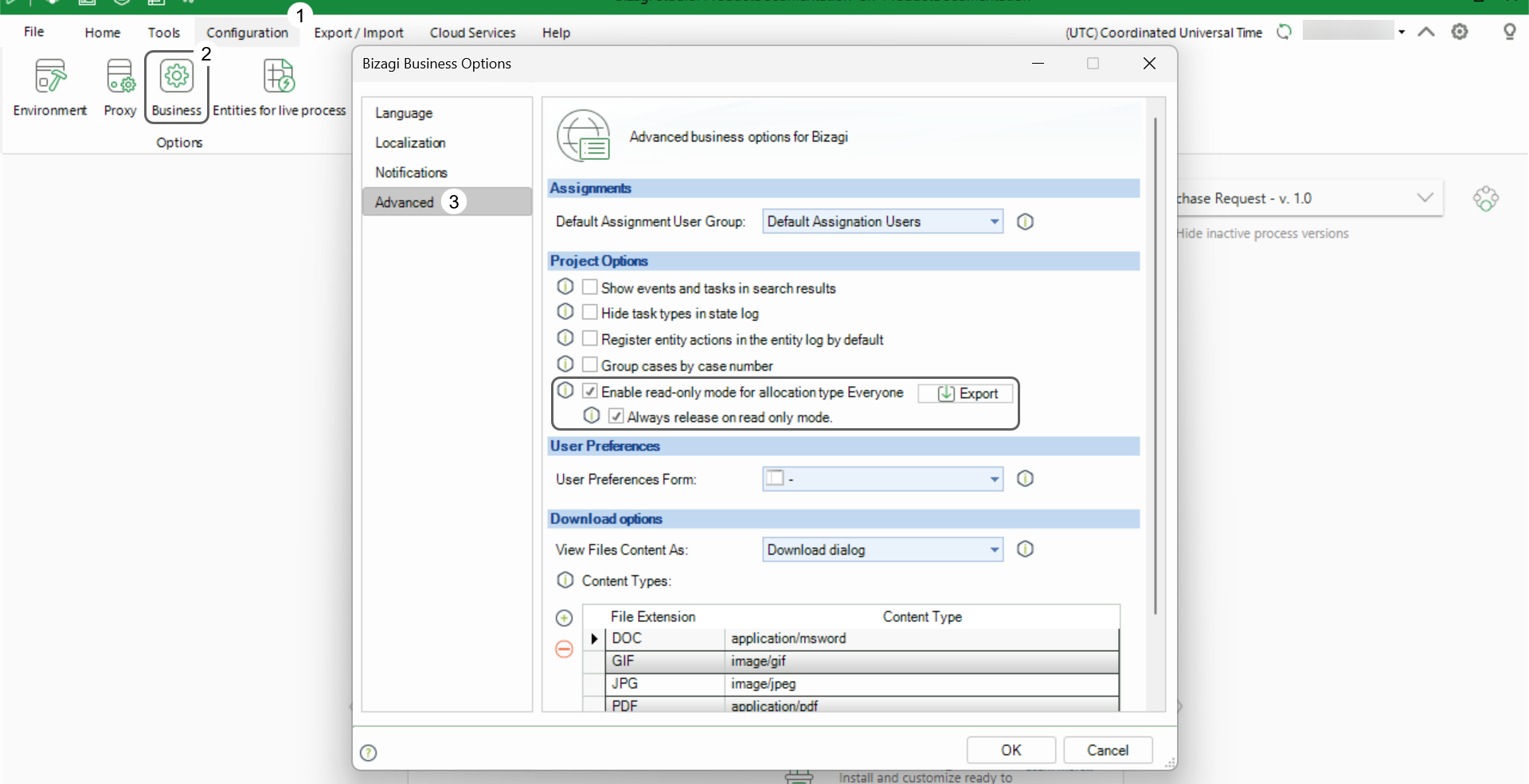
Task: Open the user account dropdown arrow
Action: (x=1402, y=32)
